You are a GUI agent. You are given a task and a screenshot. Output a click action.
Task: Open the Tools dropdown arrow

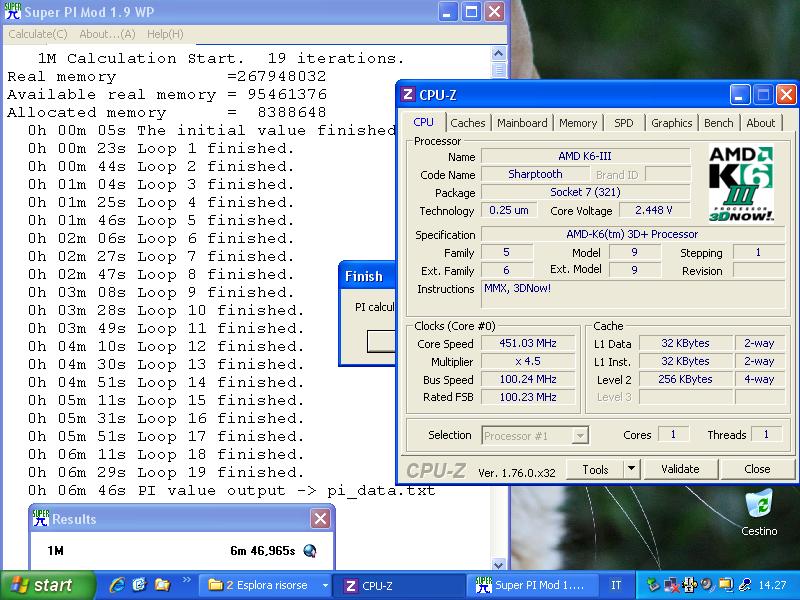point(631,469)
